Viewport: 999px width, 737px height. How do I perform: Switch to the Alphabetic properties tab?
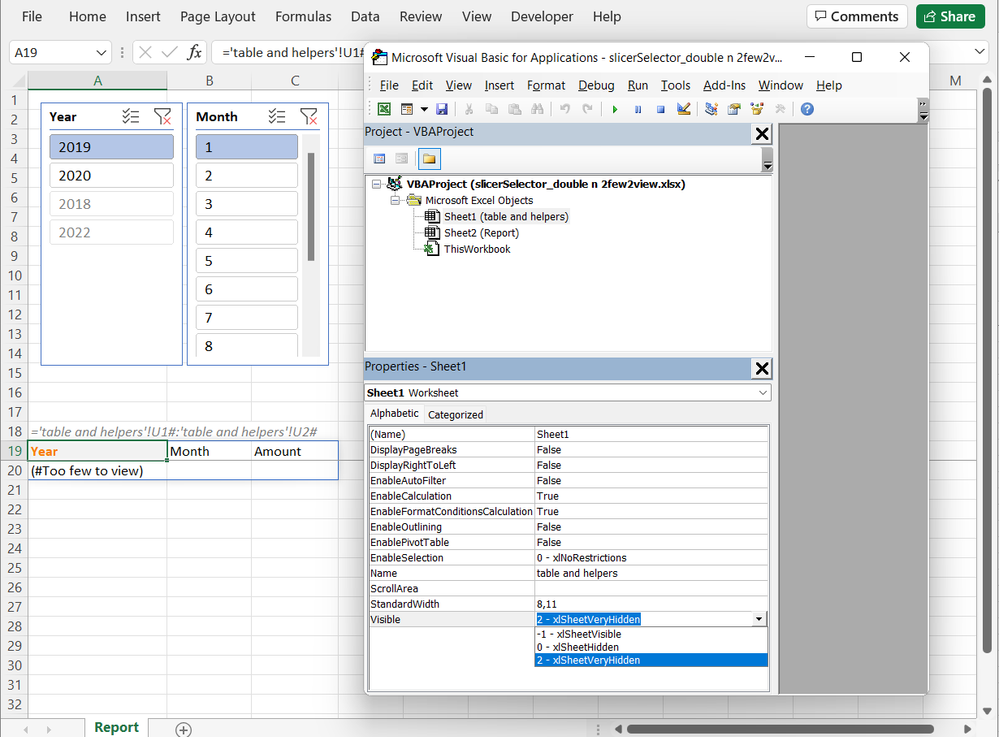coord(394,413)
